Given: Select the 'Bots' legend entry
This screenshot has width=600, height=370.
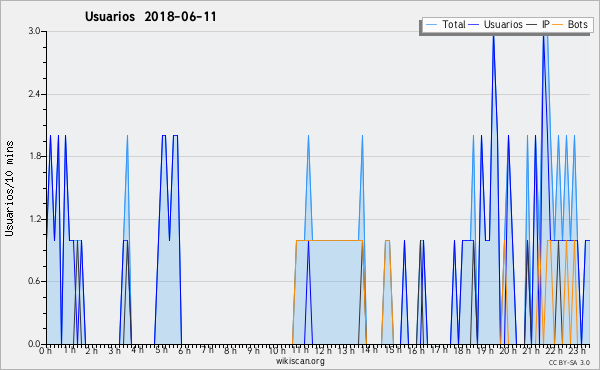Looking at the screenshot, I should [577, 24].
